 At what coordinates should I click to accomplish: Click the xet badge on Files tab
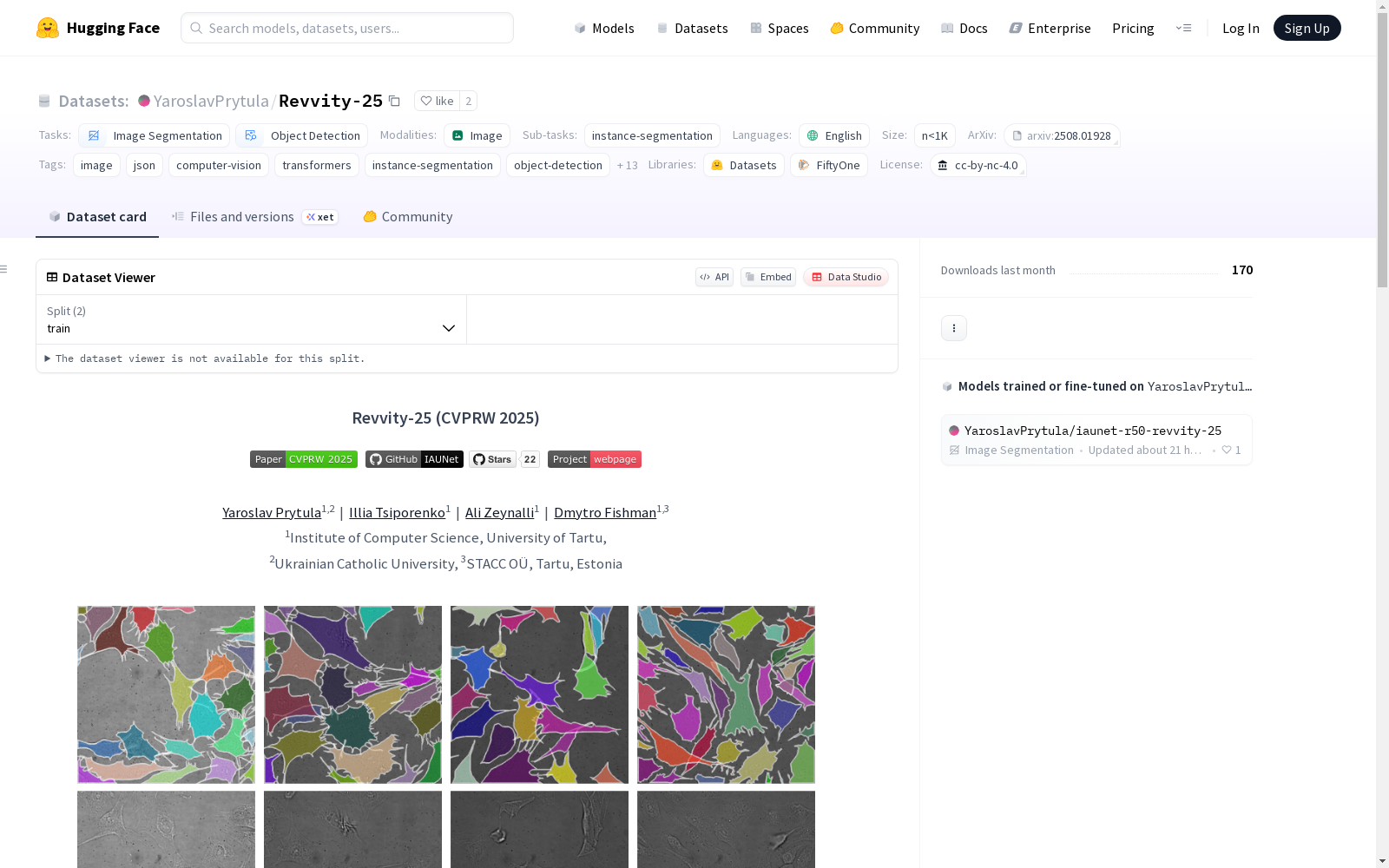point(320,217)
